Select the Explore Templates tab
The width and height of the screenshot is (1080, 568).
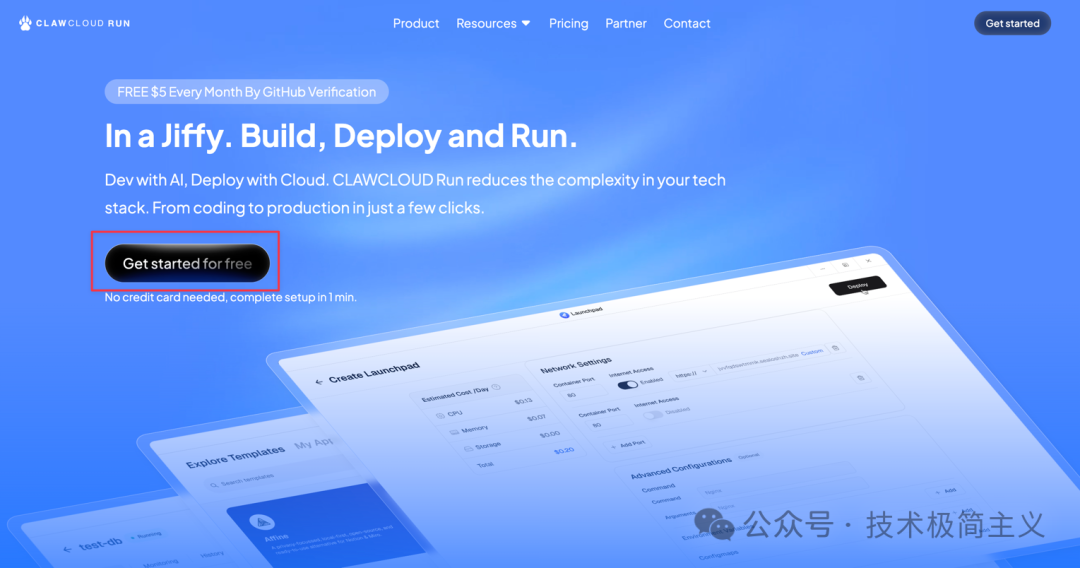point(235,457)
